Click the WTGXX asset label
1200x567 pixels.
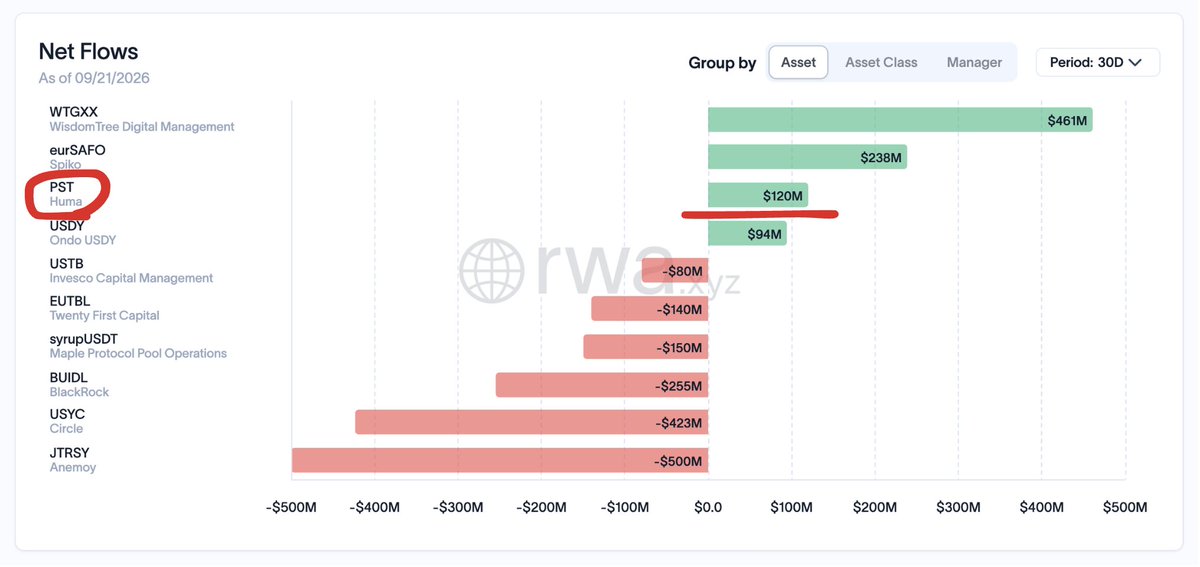point(74,112)
